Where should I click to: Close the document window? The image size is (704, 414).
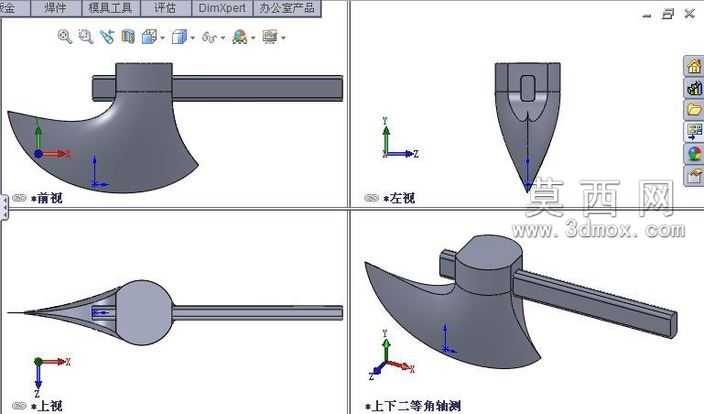690,14
